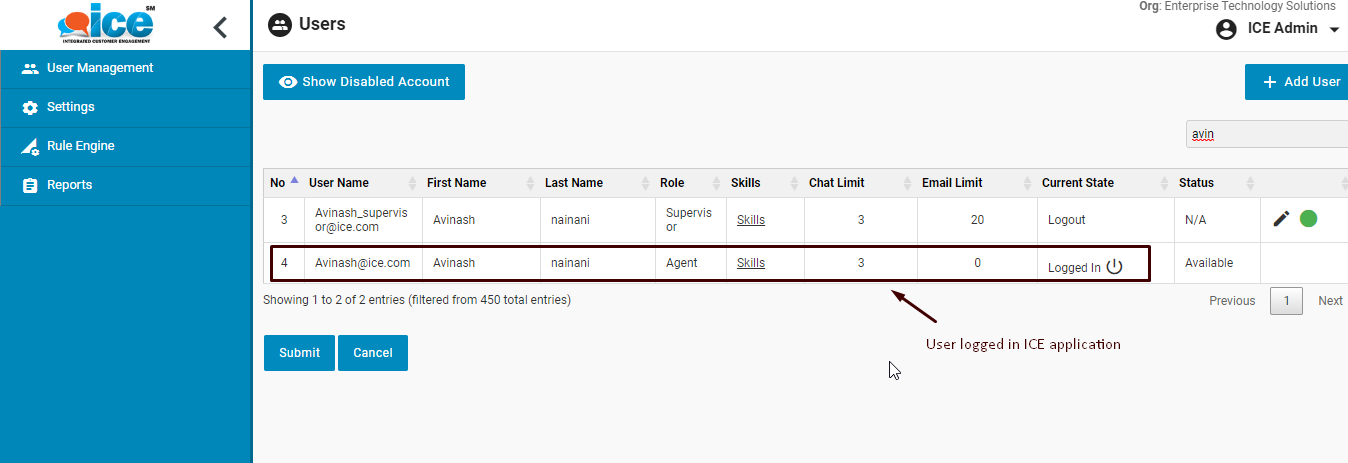Toggle Show Disabled Account

coord(364,82)
